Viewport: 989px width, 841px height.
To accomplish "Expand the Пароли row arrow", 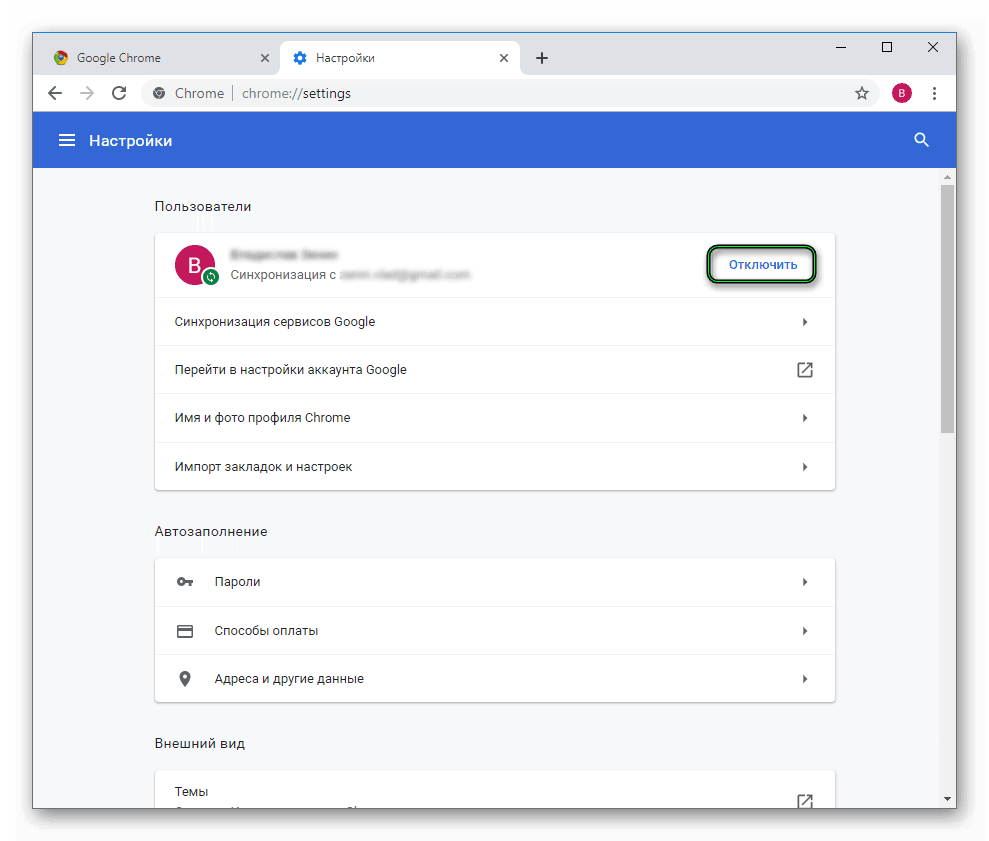I will coord(805,582).
